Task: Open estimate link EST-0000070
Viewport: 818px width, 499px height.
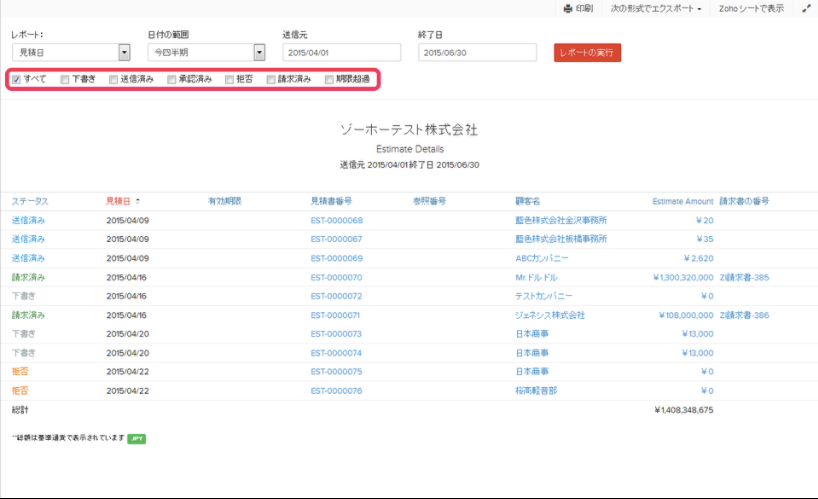Action: [336, 277]
